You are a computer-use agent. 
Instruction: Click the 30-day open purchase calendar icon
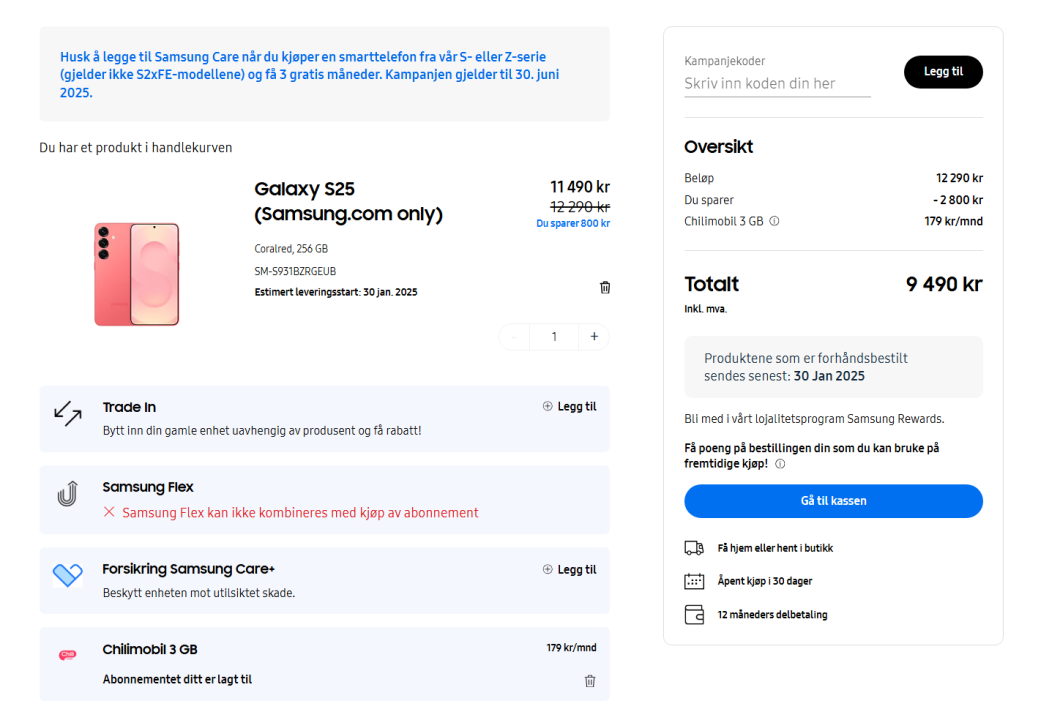[694, 581]
